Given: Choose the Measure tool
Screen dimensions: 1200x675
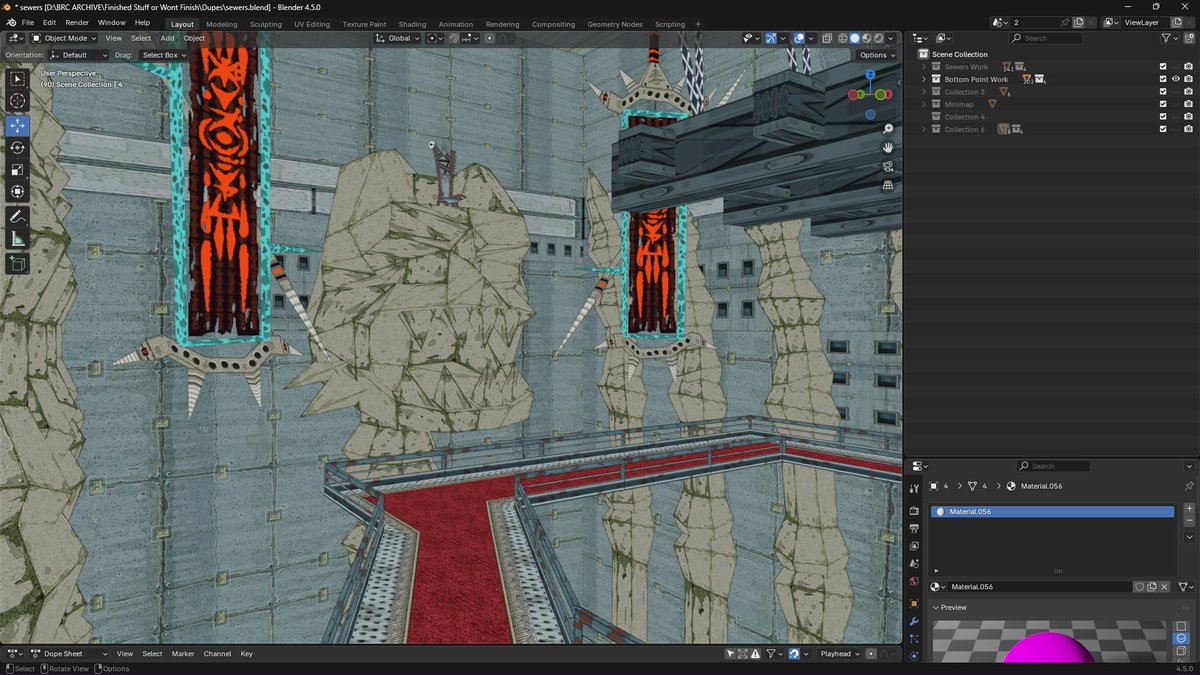Looking at the screenshot, I should tap(18, 239).
